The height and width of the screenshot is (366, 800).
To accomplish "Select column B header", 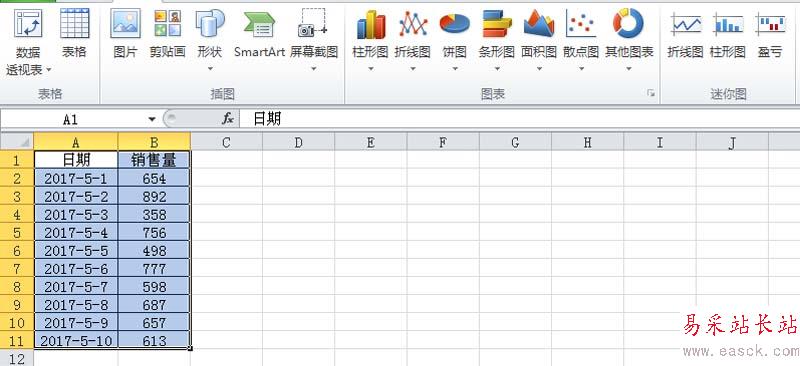I will tap(155, 142).
